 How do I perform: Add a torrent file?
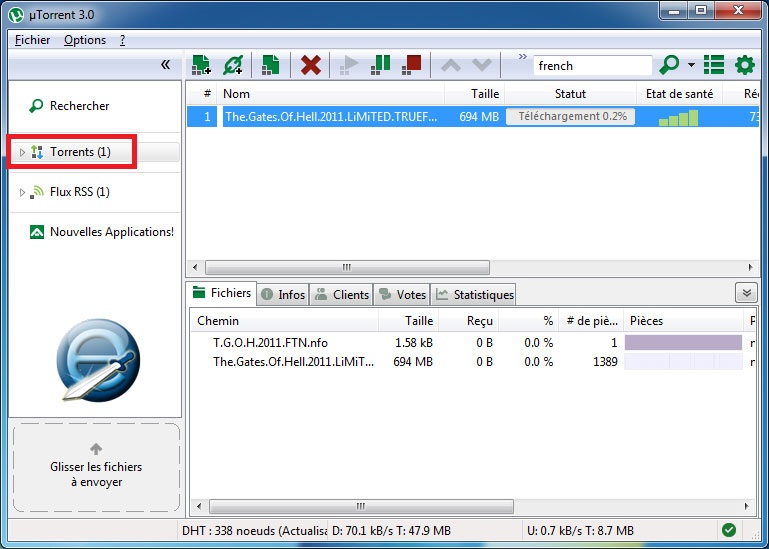201,65
